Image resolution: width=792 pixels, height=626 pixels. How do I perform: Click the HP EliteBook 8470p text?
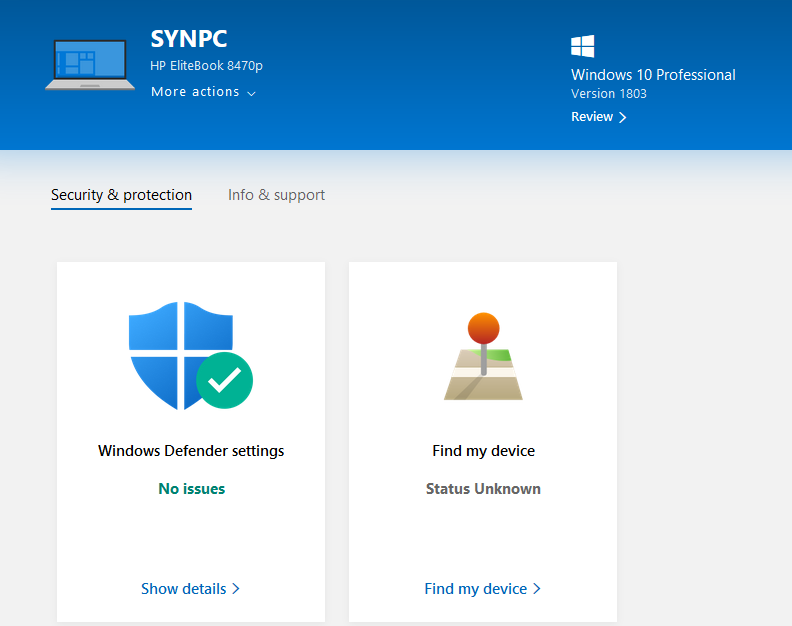[206, 66]
